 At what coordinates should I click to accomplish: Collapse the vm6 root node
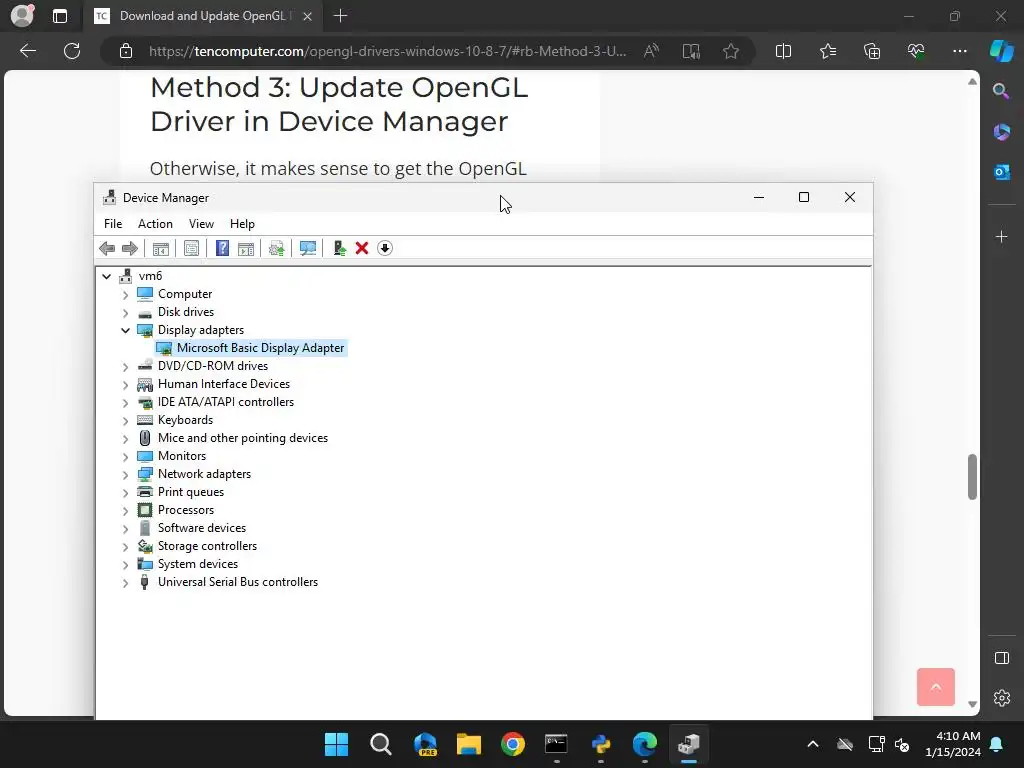tap(106, 276)
